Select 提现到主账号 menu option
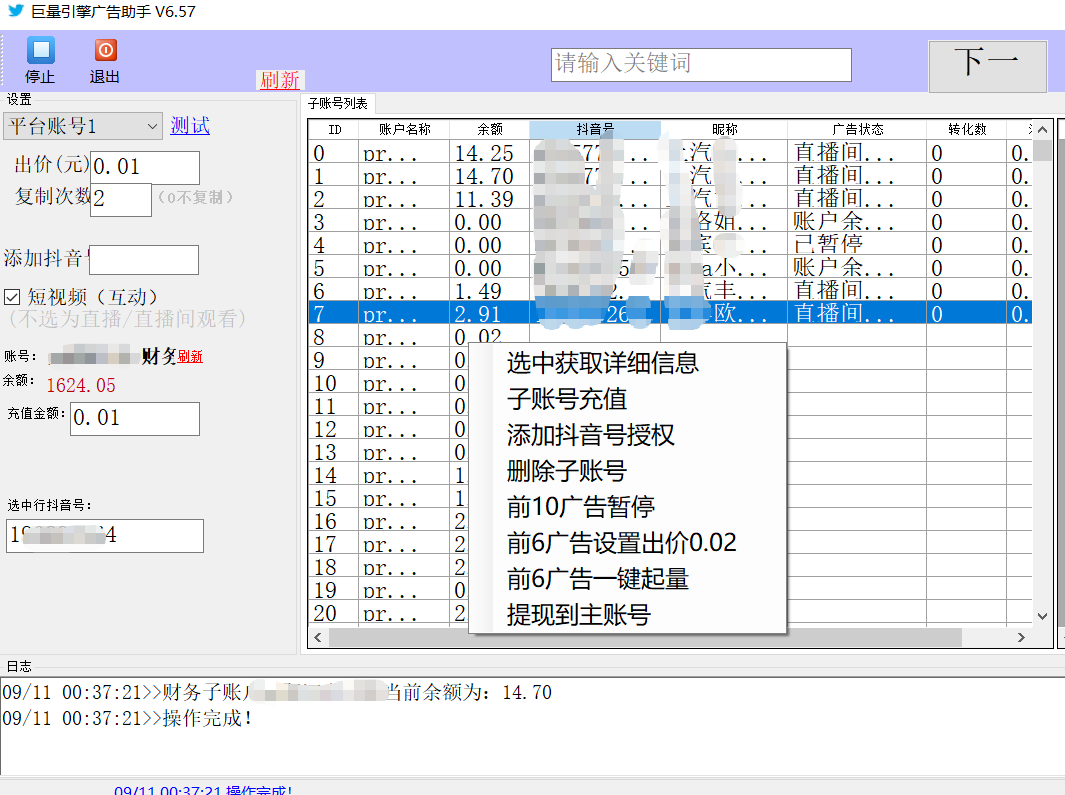Screen dimensions: 1065x795 pyautogui.click(x=578, y=615)
